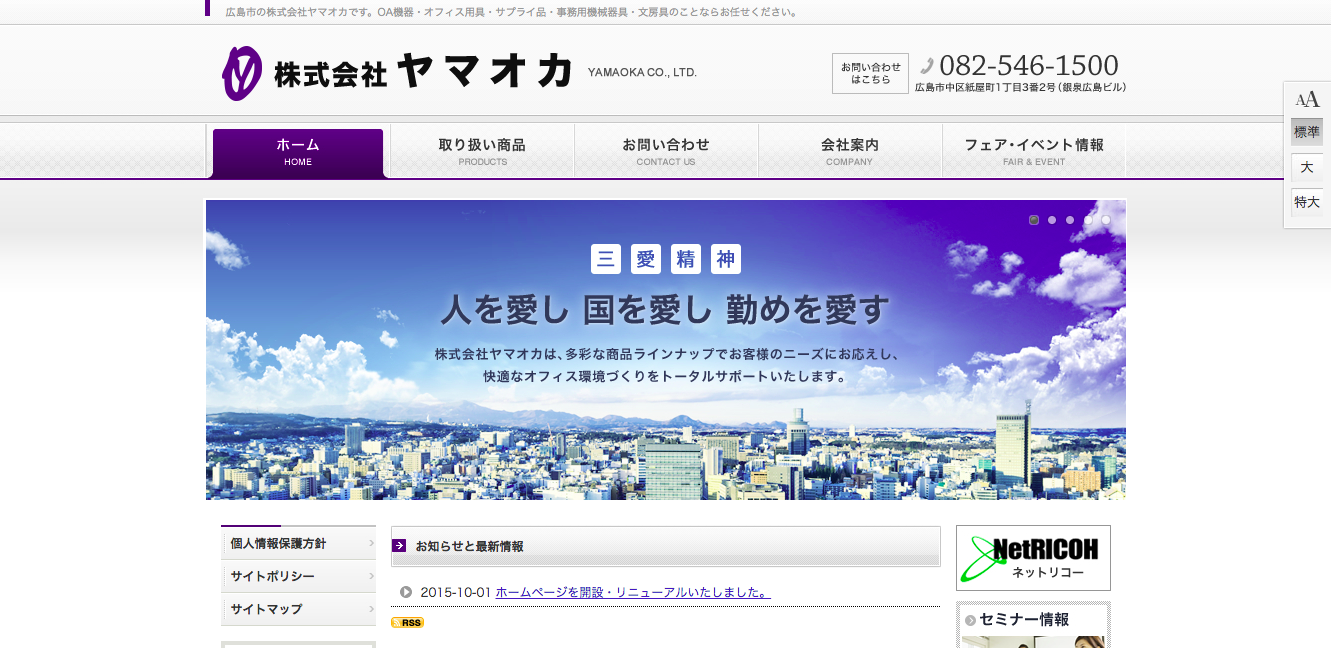1331x648 pixels.
Task: Click the chevron on サイトポリシー
Action: [x=371, y=576]
